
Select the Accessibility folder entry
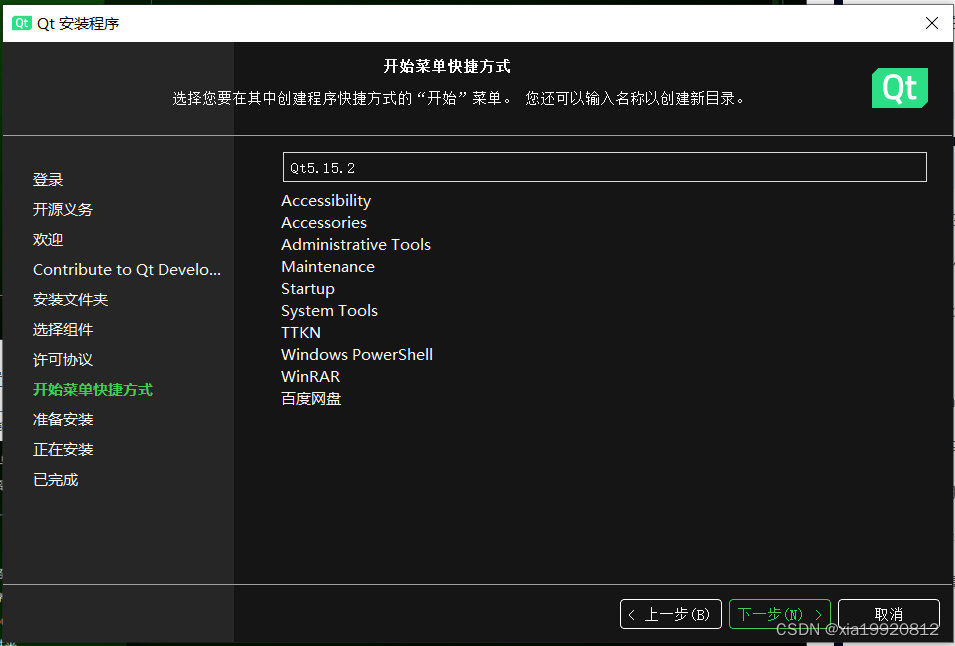(326, 200)
